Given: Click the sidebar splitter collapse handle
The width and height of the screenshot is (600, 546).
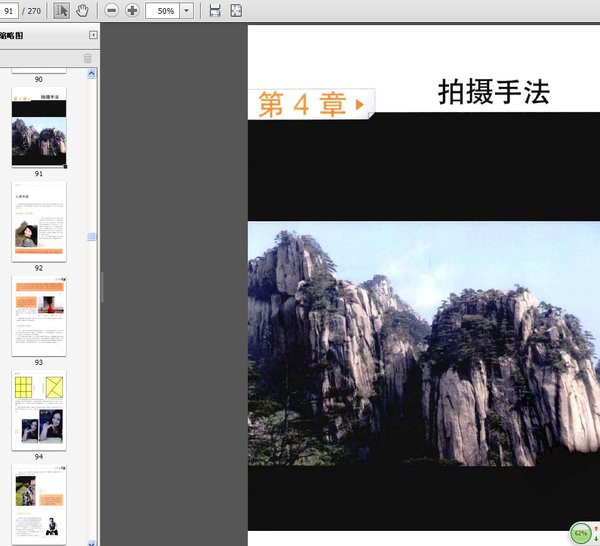Looking at the screenshot, I should click(x=100, y=288).
